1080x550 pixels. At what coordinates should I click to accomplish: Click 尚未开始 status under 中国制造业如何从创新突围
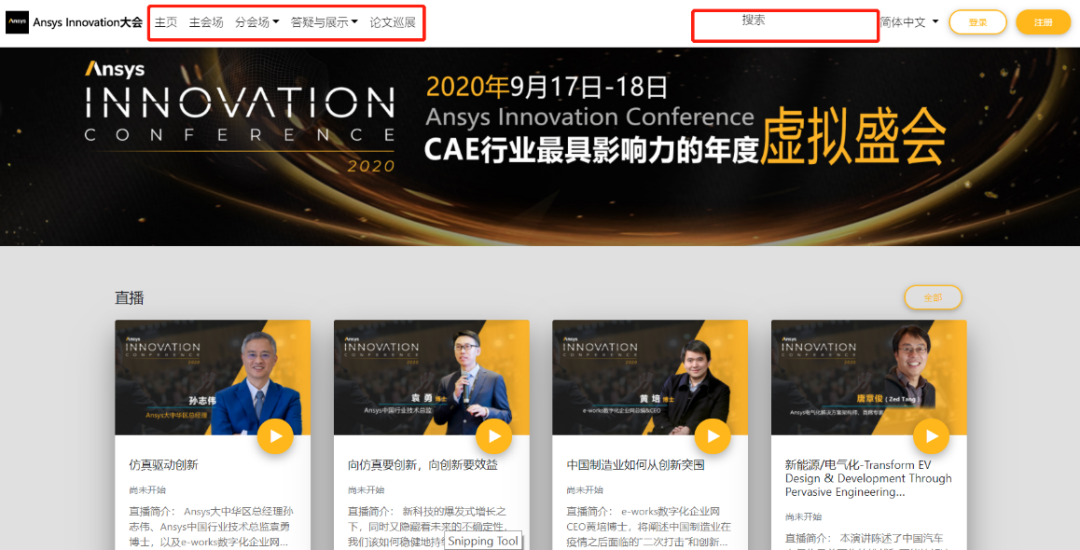[585, 490]
